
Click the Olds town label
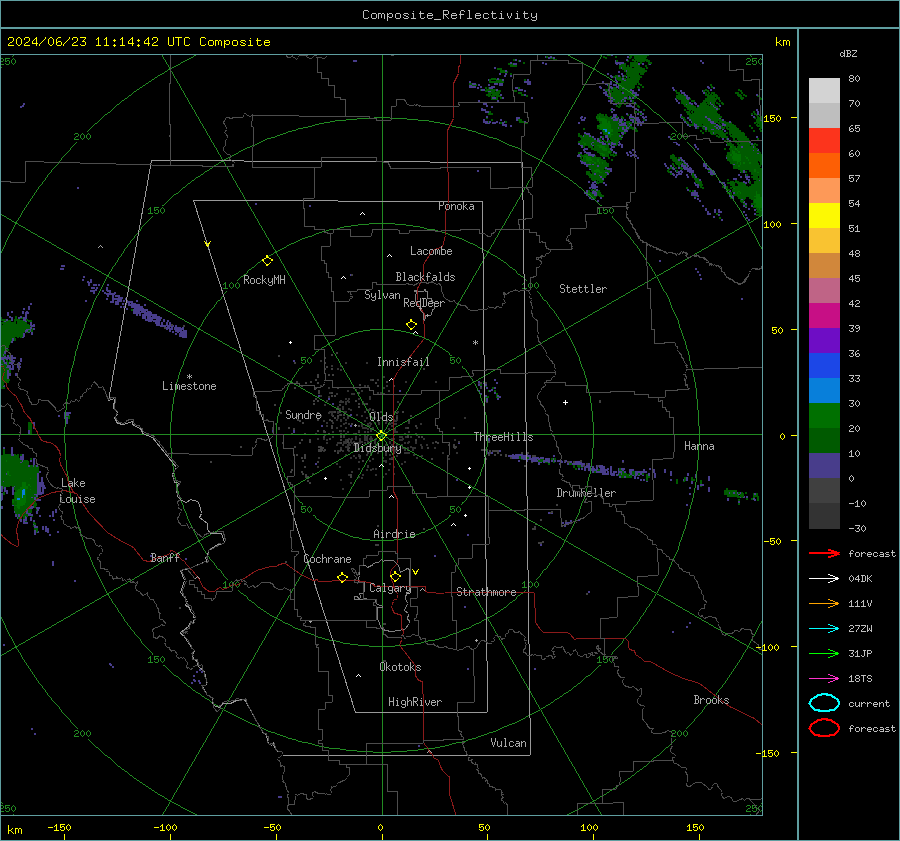point(381,417)
